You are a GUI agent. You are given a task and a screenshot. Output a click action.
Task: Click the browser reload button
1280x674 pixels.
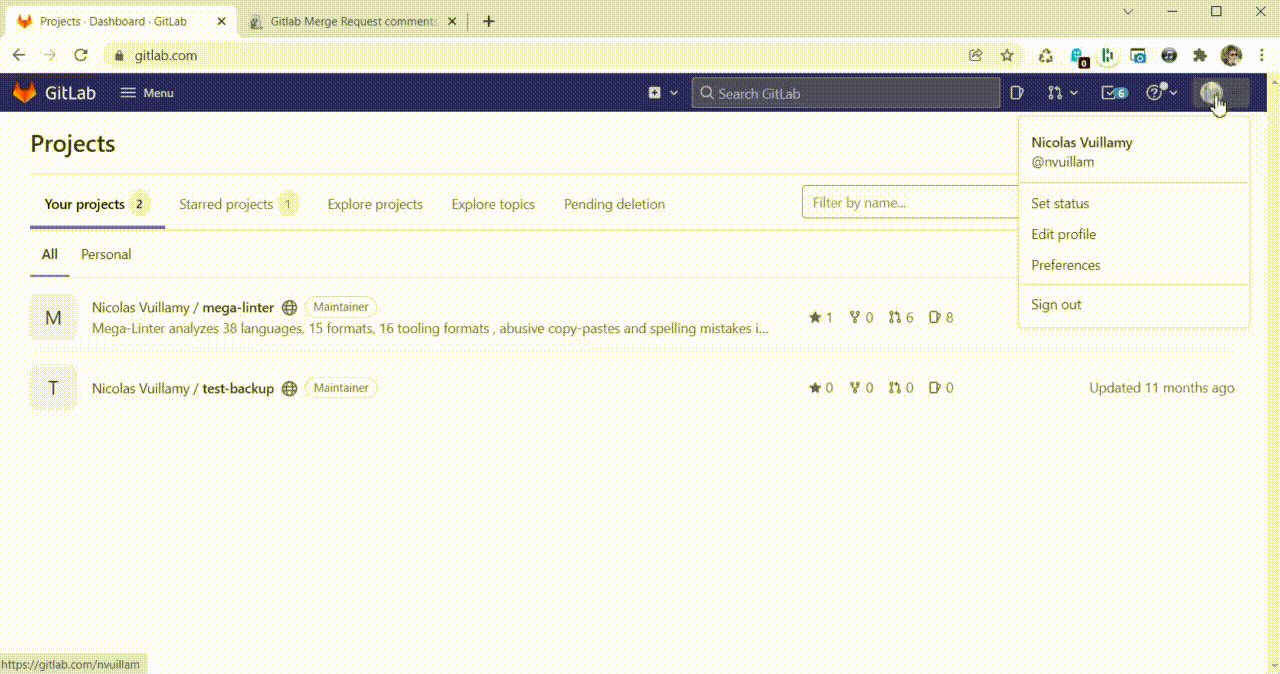tap(81, 56)
